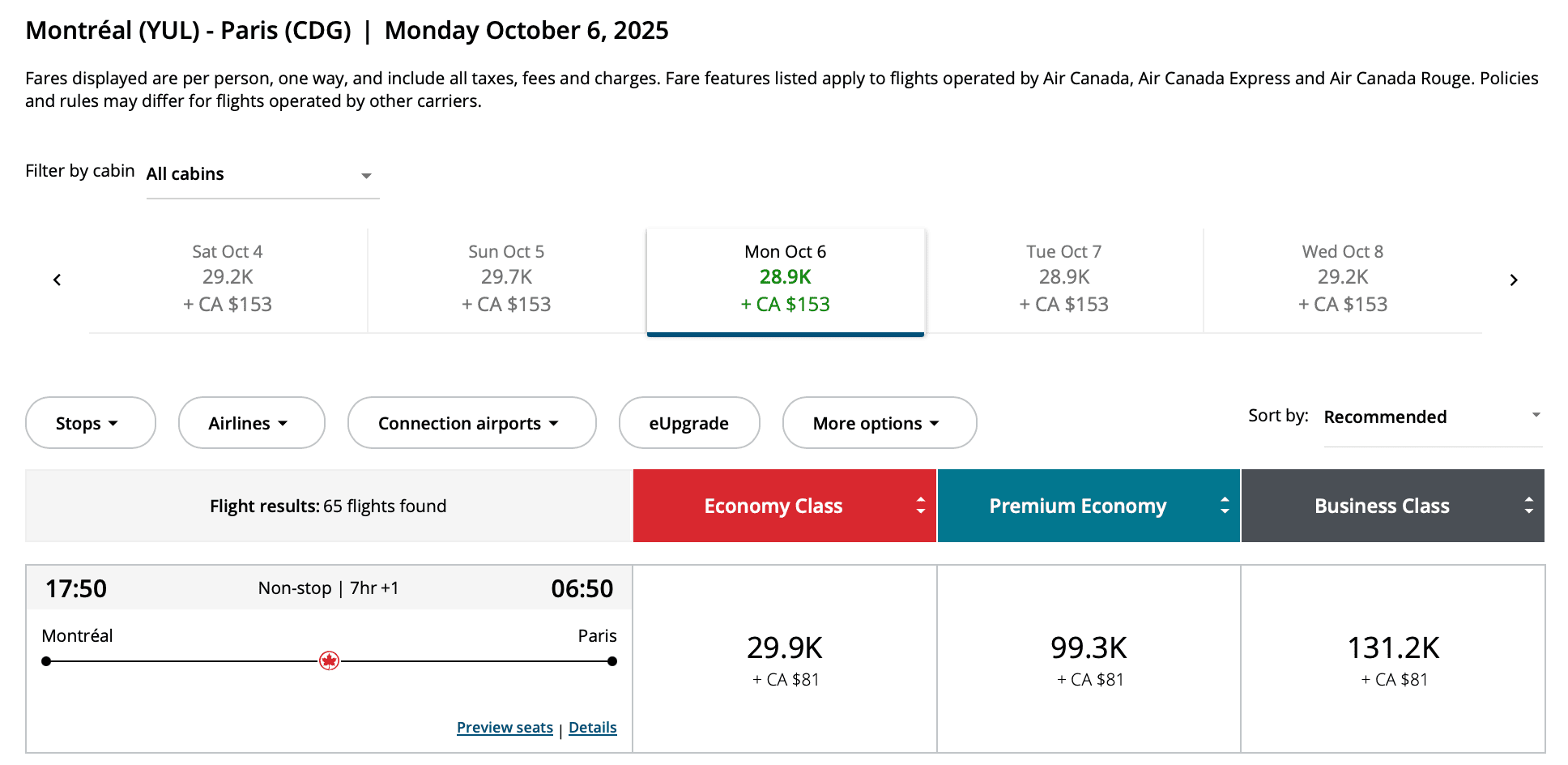Click the previous dates chevron arrow
The height and width of the screenshot is (765, 1568).
pos(57,279)
